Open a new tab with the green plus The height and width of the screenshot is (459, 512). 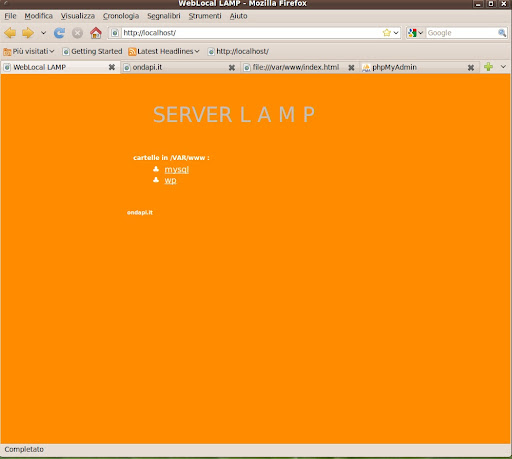pos(488,67)
